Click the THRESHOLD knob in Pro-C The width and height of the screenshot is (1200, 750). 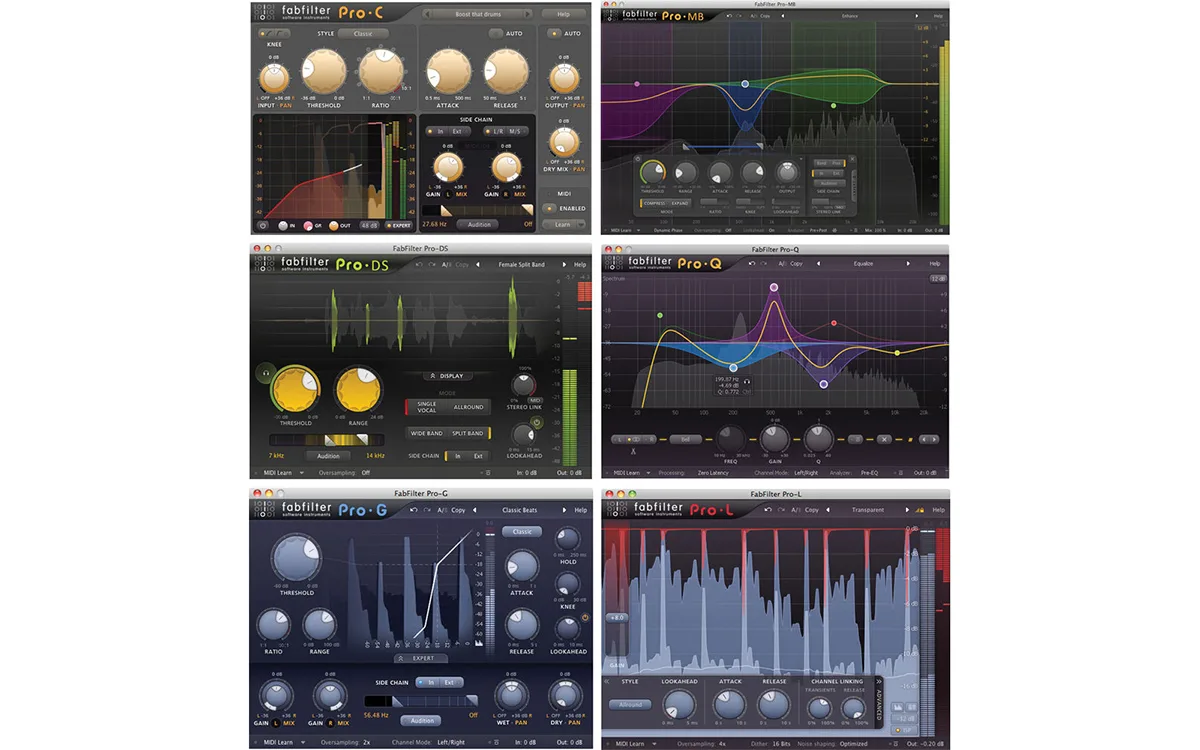point(323,71)
